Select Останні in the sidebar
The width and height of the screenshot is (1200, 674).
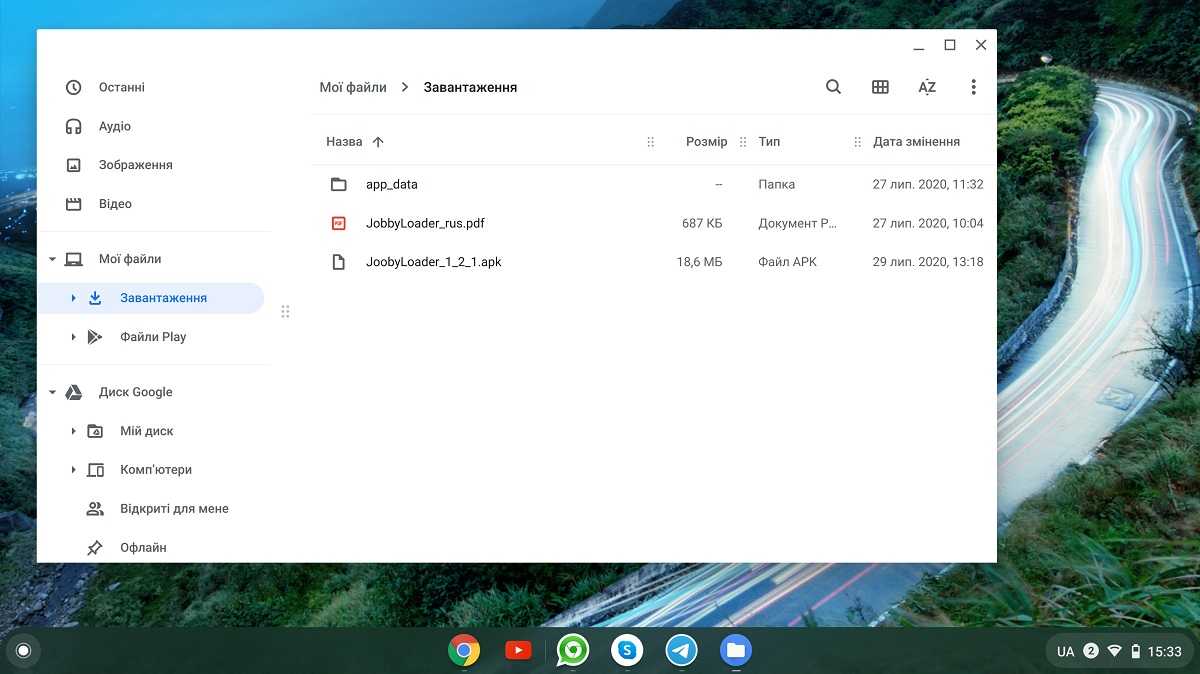tap(121, 88)
